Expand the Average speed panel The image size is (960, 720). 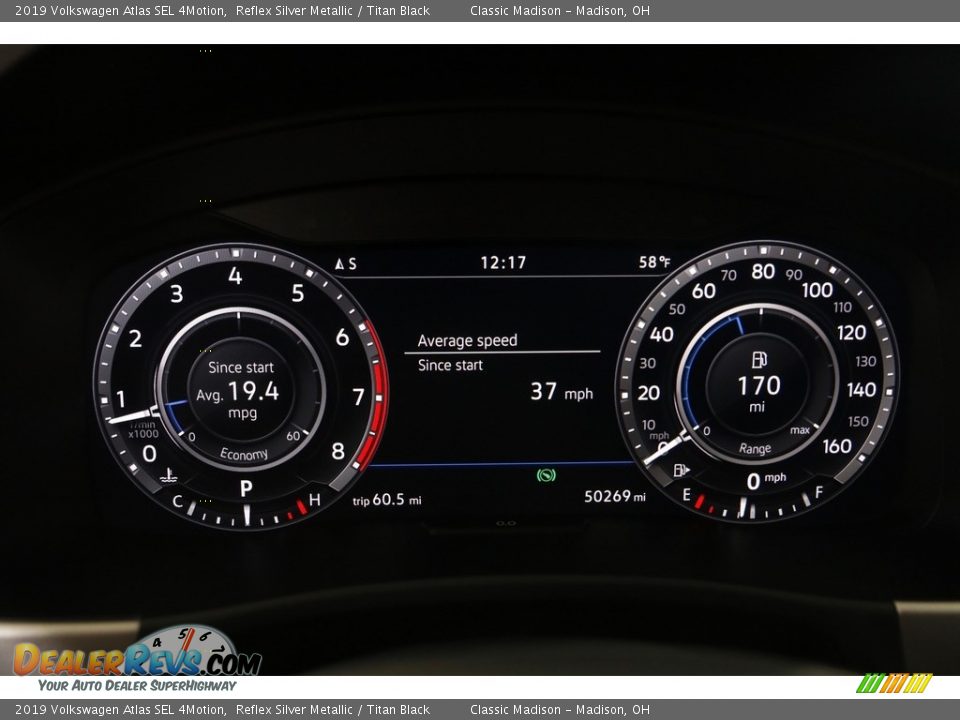tap(470, 340)
